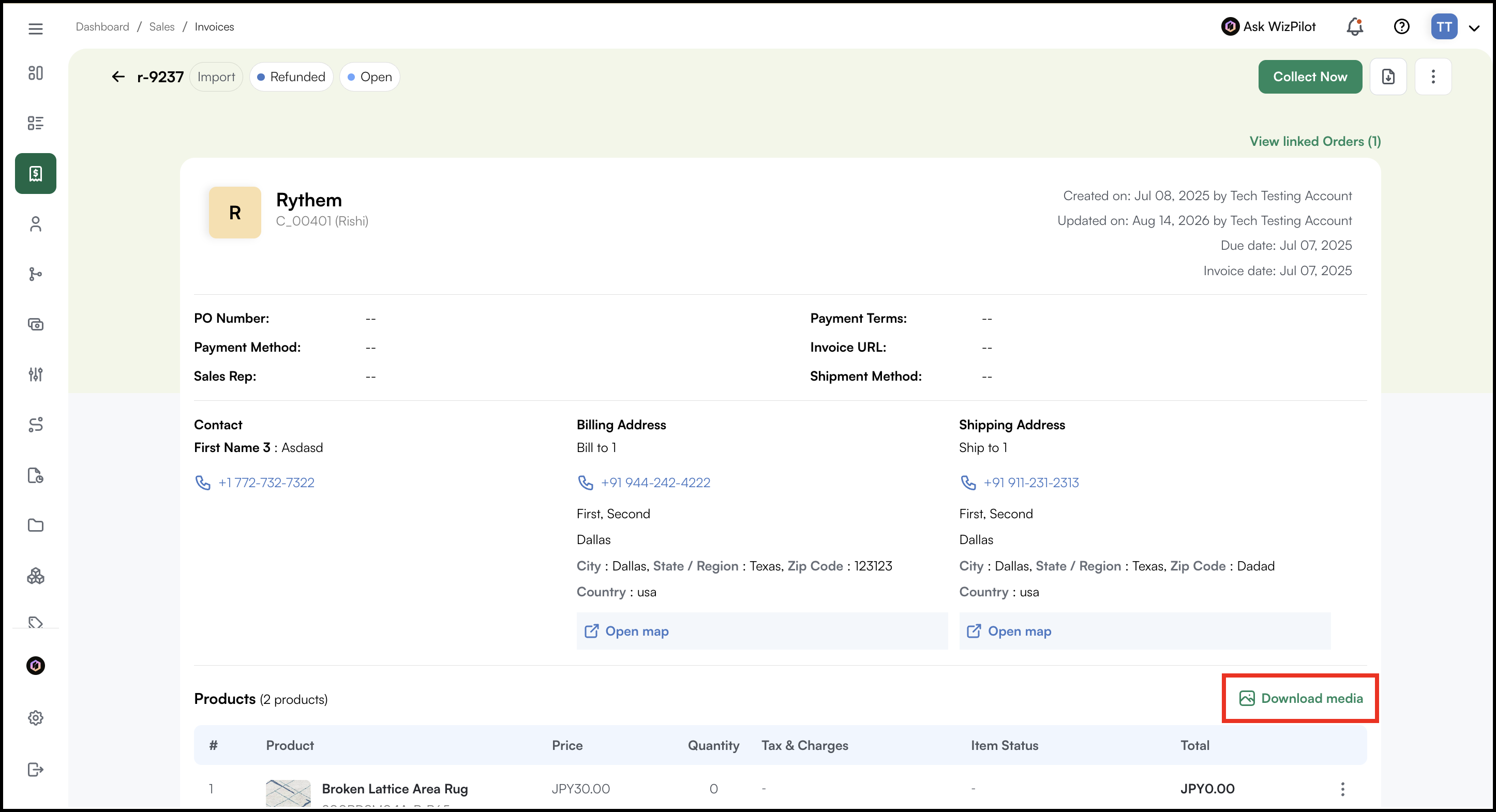
Task: Open the document clock sidebar icon
Action: click(x=35, y=475)
